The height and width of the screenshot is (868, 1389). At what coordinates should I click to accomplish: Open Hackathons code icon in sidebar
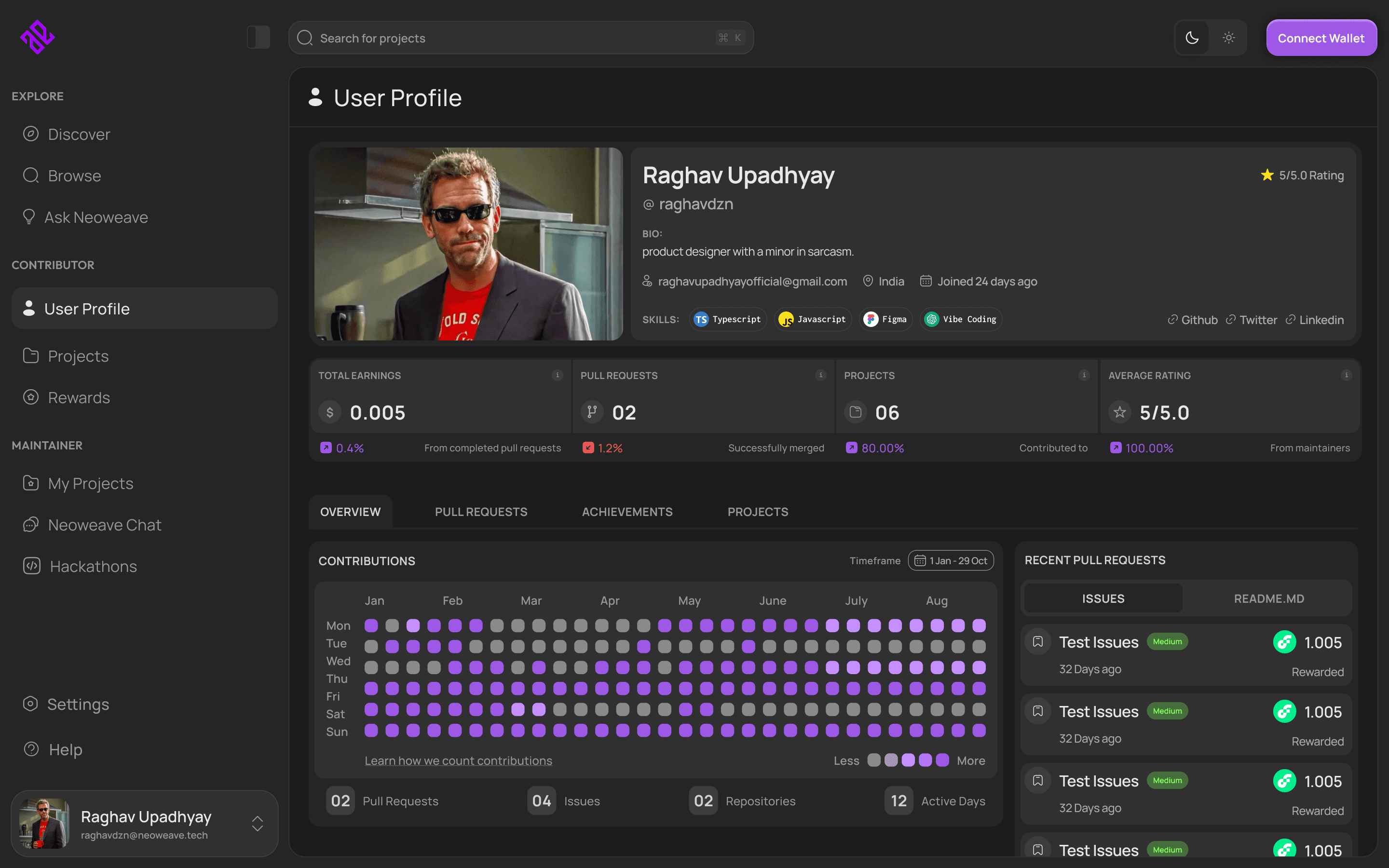coord(31,566)
